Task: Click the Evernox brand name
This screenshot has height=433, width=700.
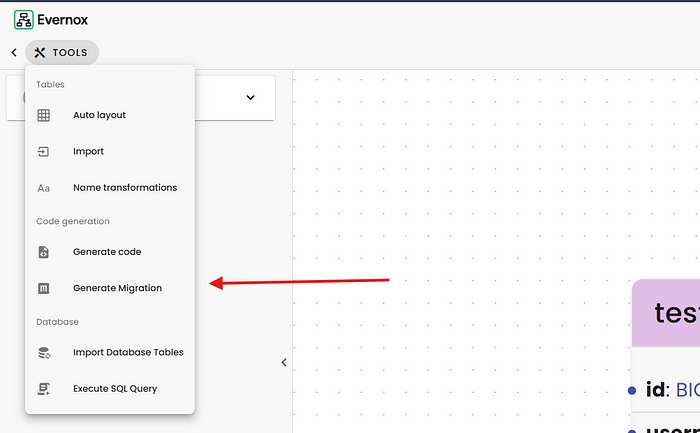Action: point(62,20)
